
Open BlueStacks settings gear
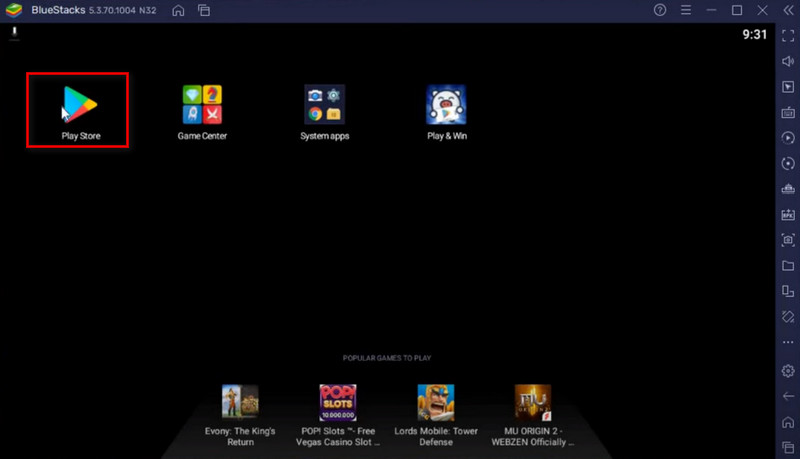click(x=788, y=371)
